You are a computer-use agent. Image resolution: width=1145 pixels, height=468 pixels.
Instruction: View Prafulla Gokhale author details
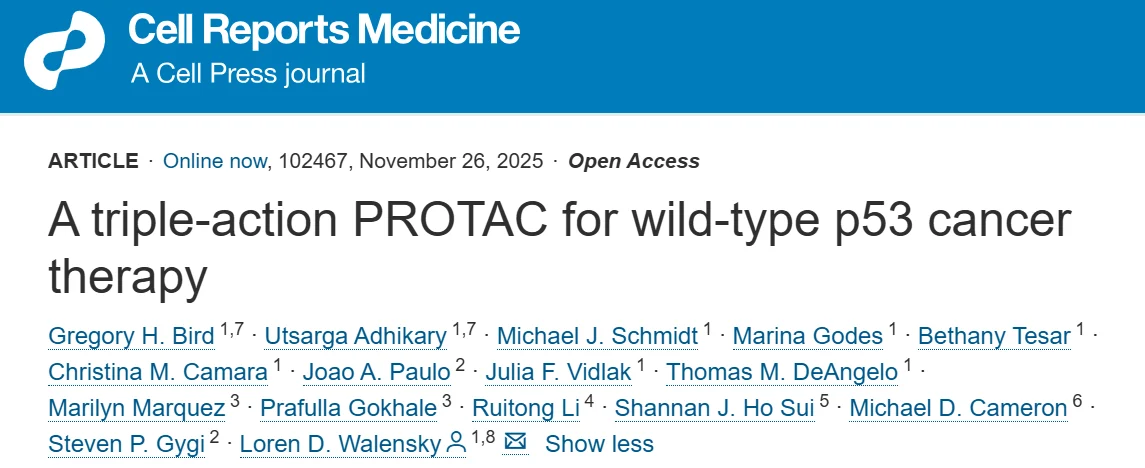tap(348, 408)
